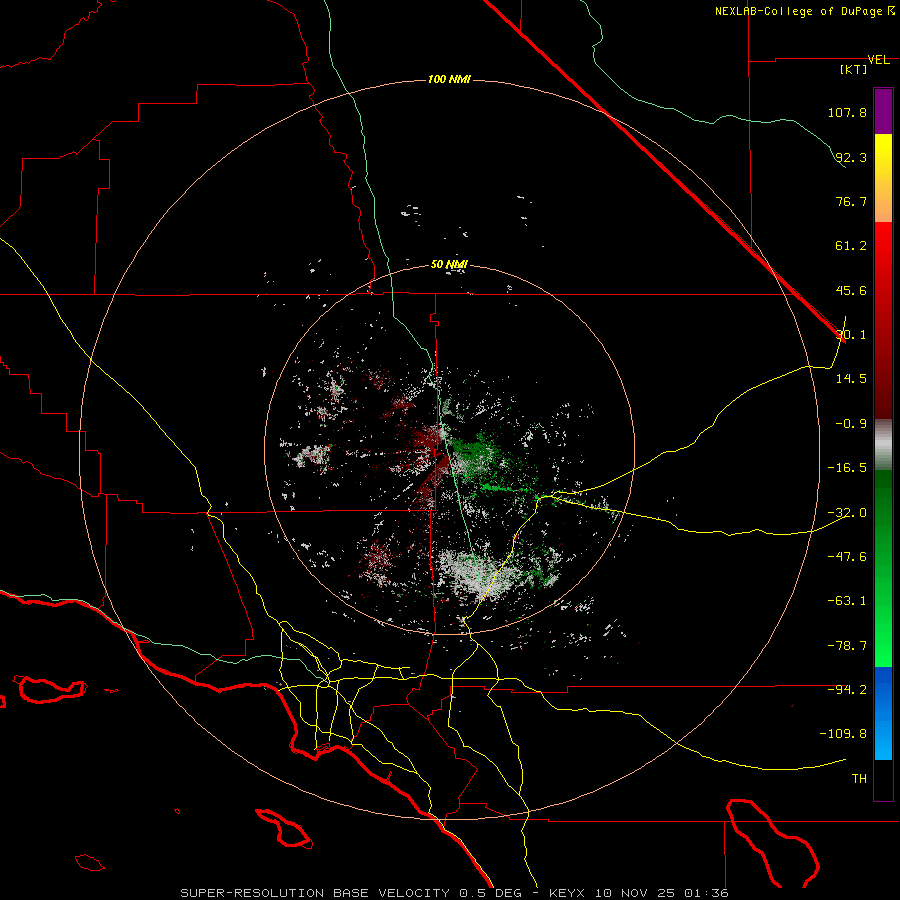Viewport: 900px width, 900px height.
Task: Click the 100 NMI range ring label
Action: [449, 79]
